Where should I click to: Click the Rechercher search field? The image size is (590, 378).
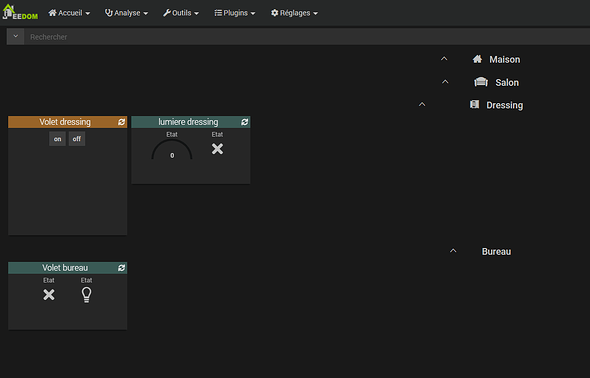tap(307, 37)
